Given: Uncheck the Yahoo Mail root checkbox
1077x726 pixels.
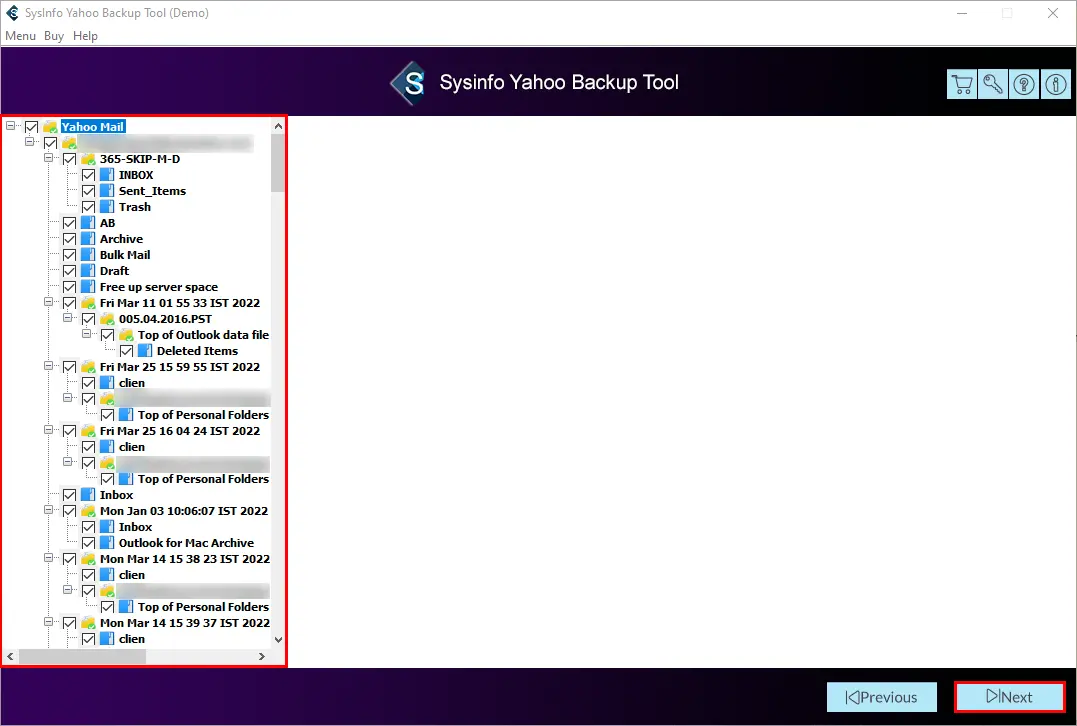Looking at the screenshot, I should [x=32, y=127].
